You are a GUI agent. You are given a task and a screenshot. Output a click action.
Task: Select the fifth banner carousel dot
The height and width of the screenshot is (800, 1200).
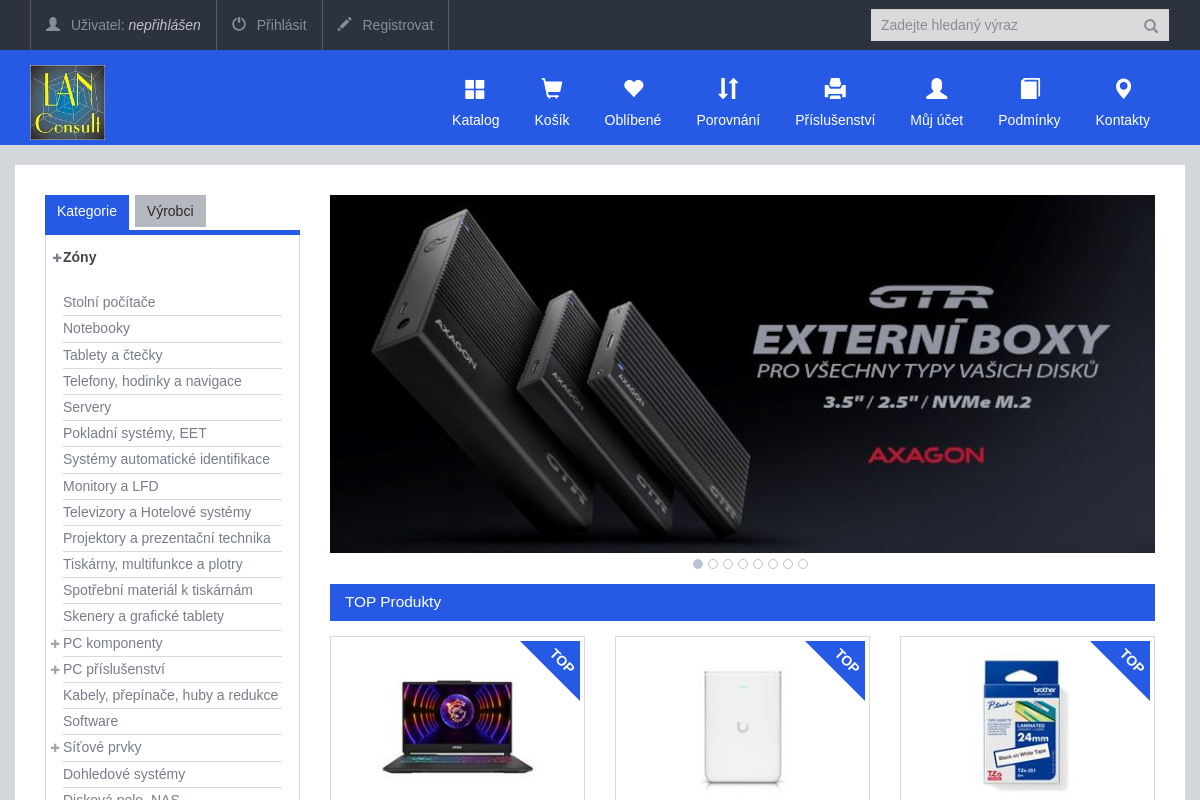[758, 564]
